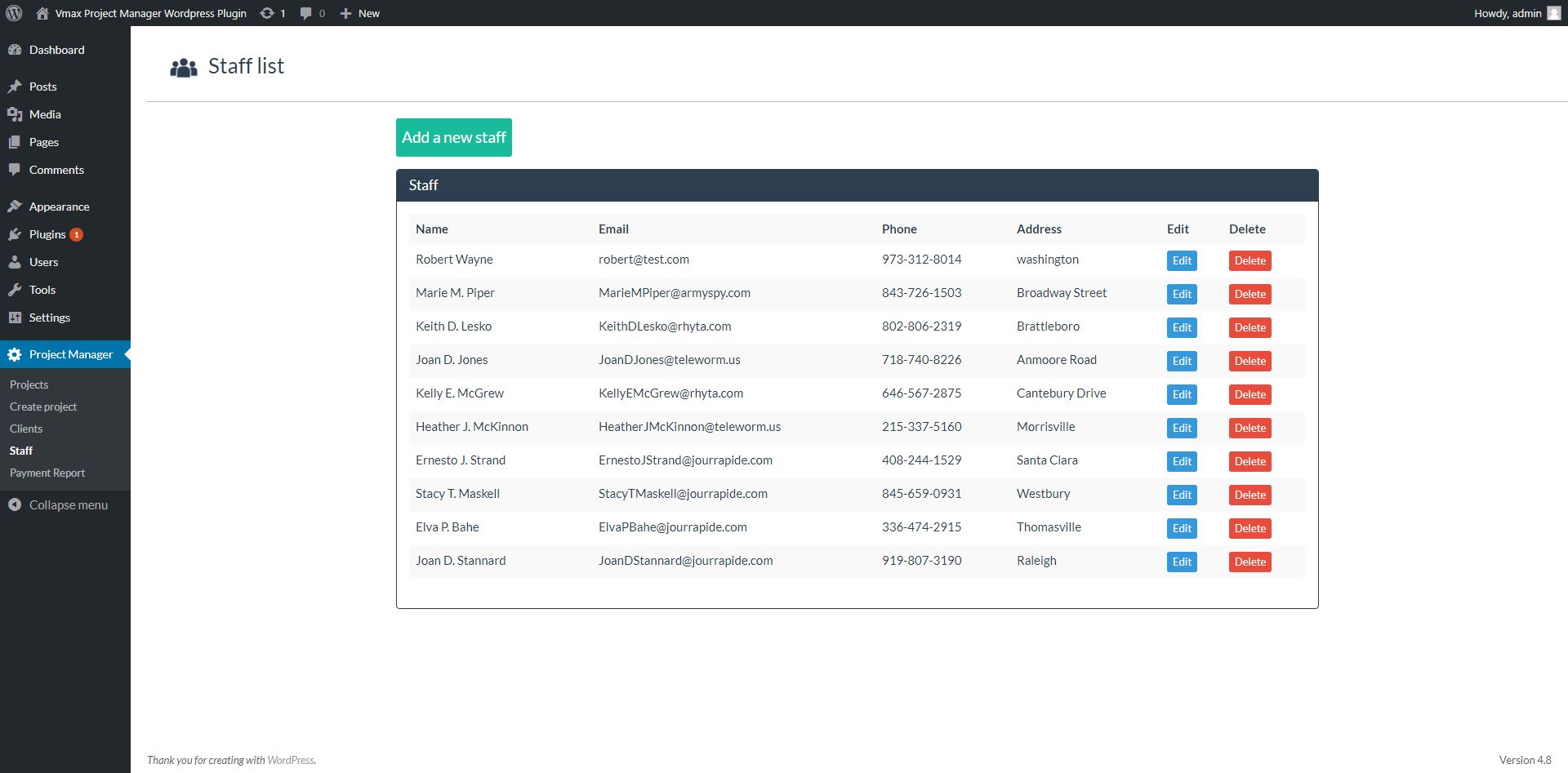The height and width of the screenshot is (773, 1568).
Task: Delete Heather J. McKinnon
Action: pos(1250,428)
